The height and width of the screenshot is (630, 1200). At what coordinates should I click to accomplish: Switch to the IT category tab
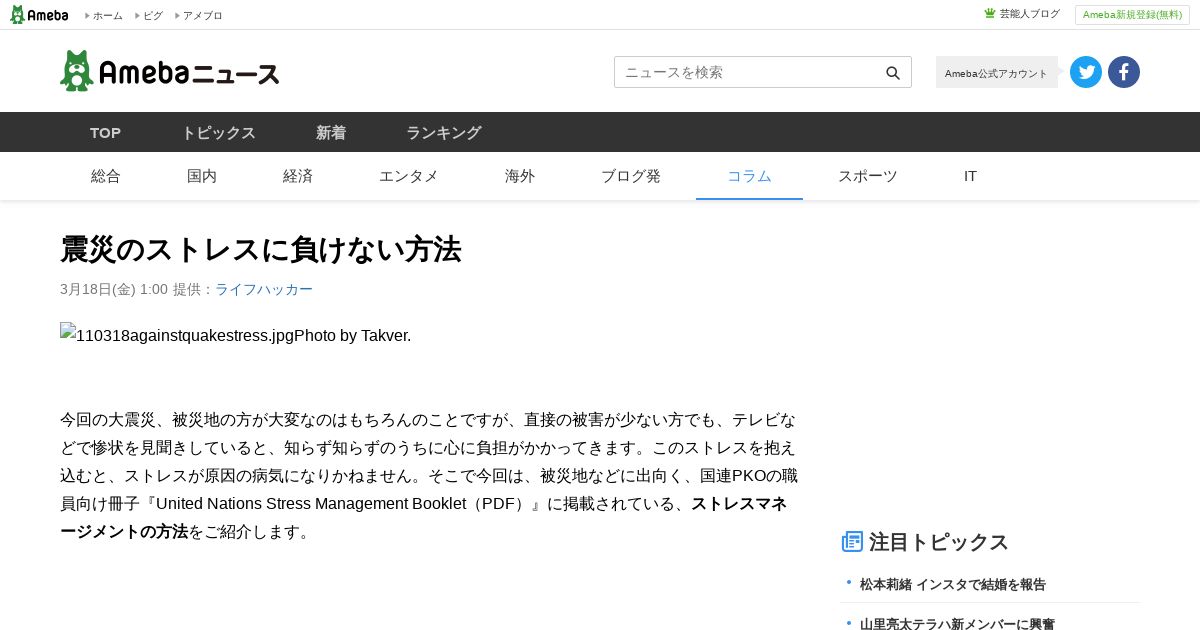click(970, 176)
